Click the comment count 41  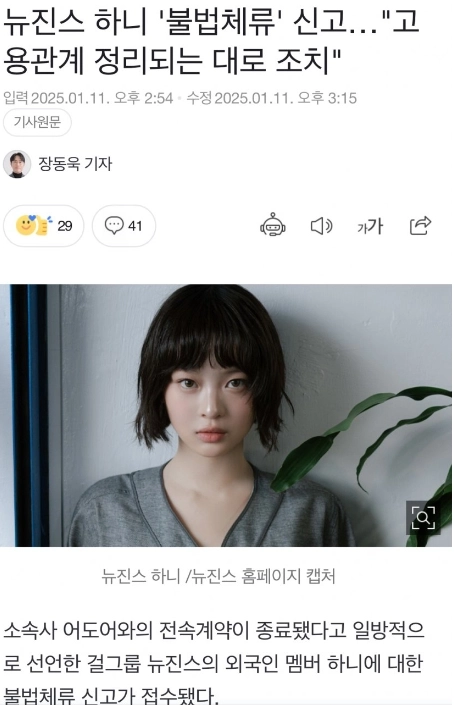(x=135, y=226)
